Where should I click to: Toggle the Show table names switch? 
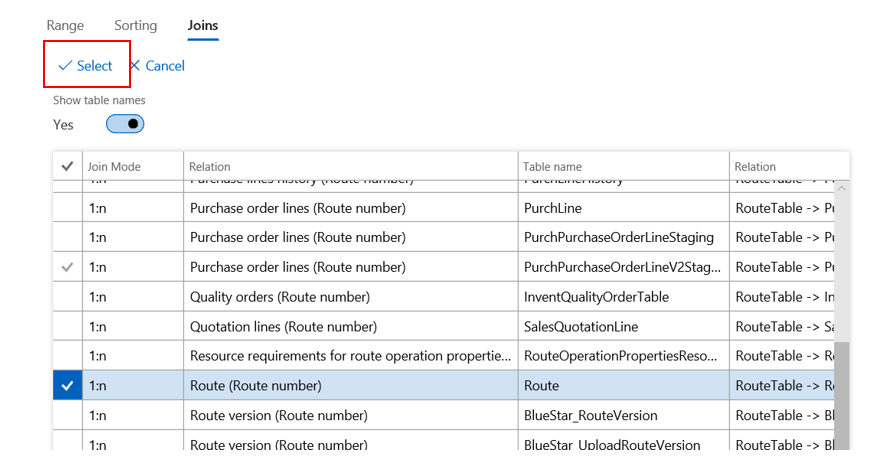125,124
